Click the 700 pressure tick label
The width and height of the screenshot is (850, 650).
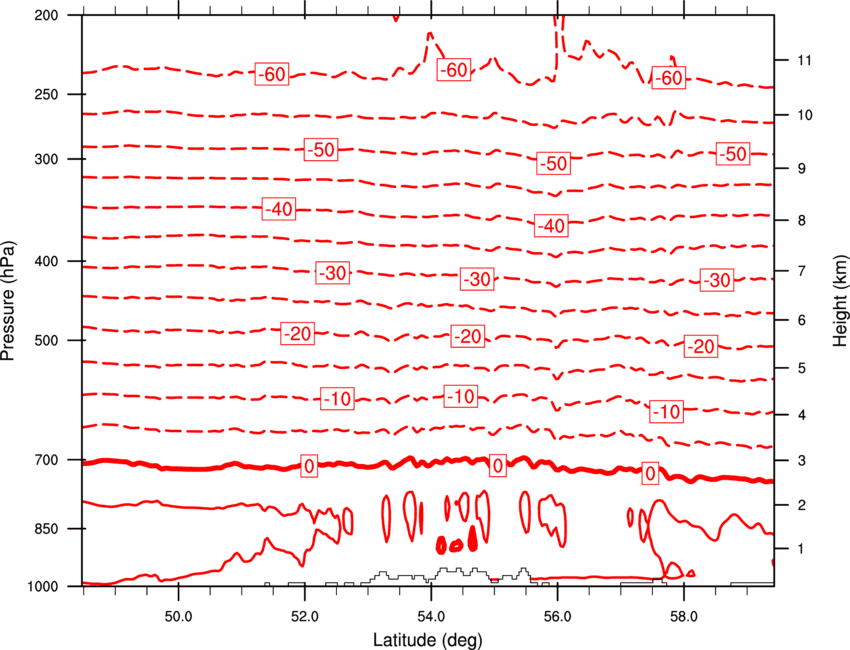click(47, 460)
